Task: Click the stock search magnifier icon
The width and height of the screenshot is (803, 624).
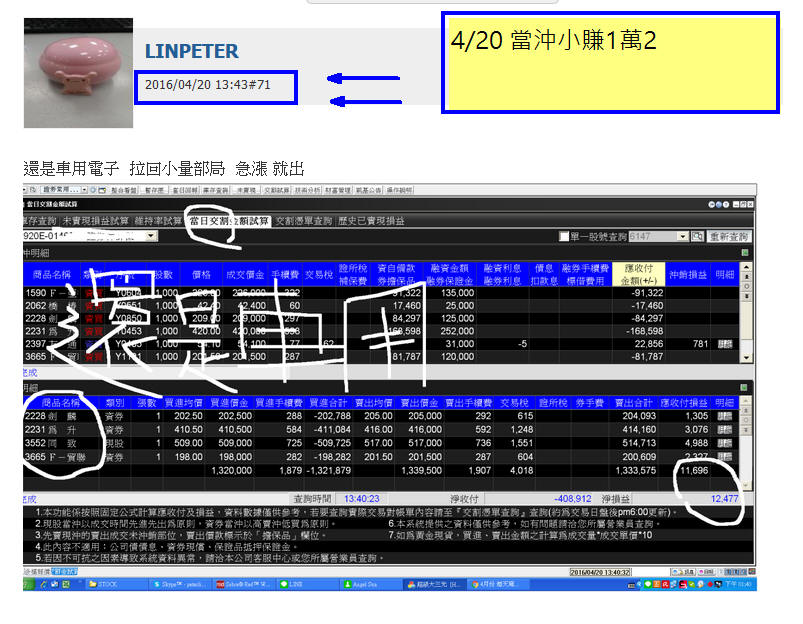Action: [697, 236]
